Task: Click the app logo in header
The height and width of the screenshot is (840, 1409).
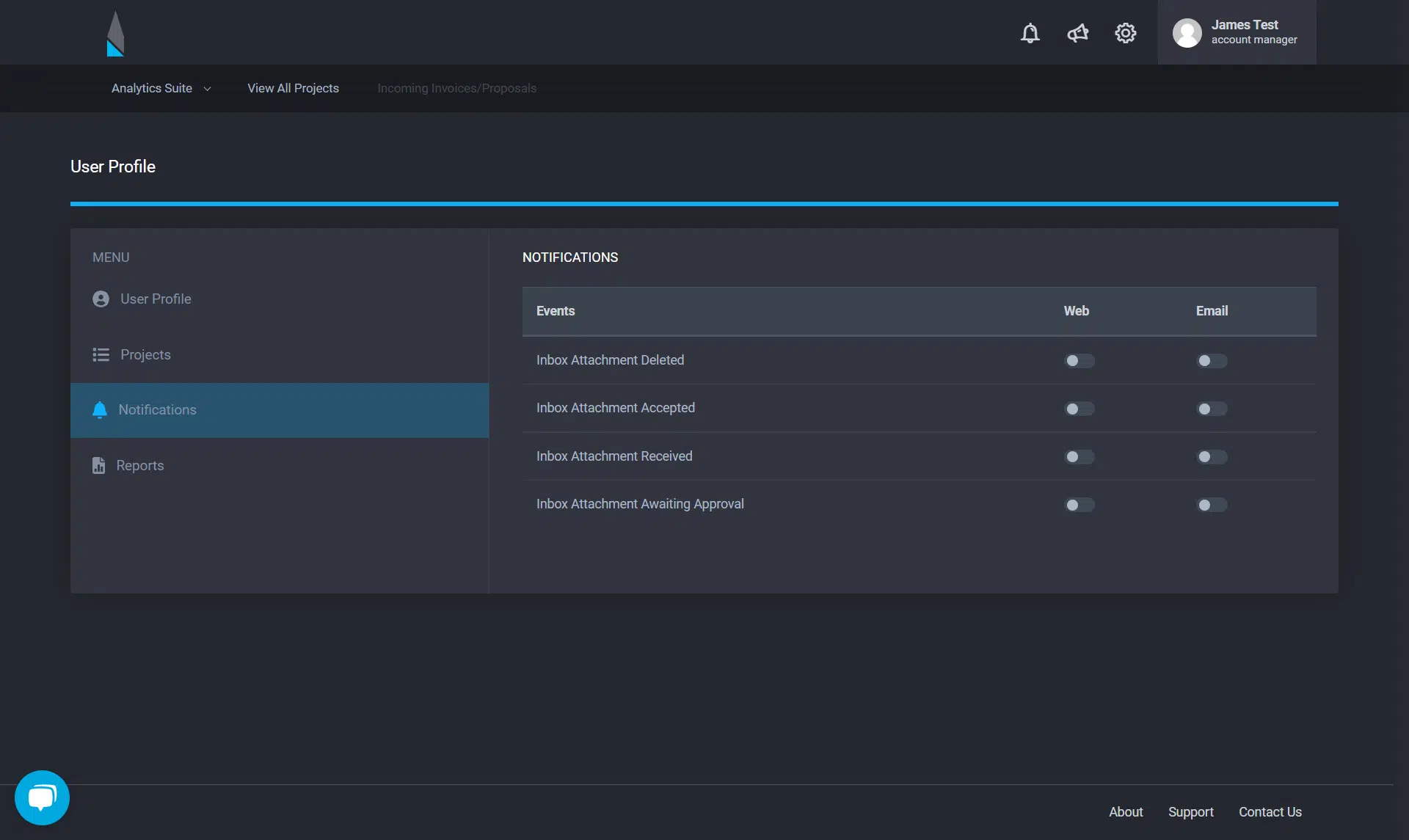Action: click(115, 34)
